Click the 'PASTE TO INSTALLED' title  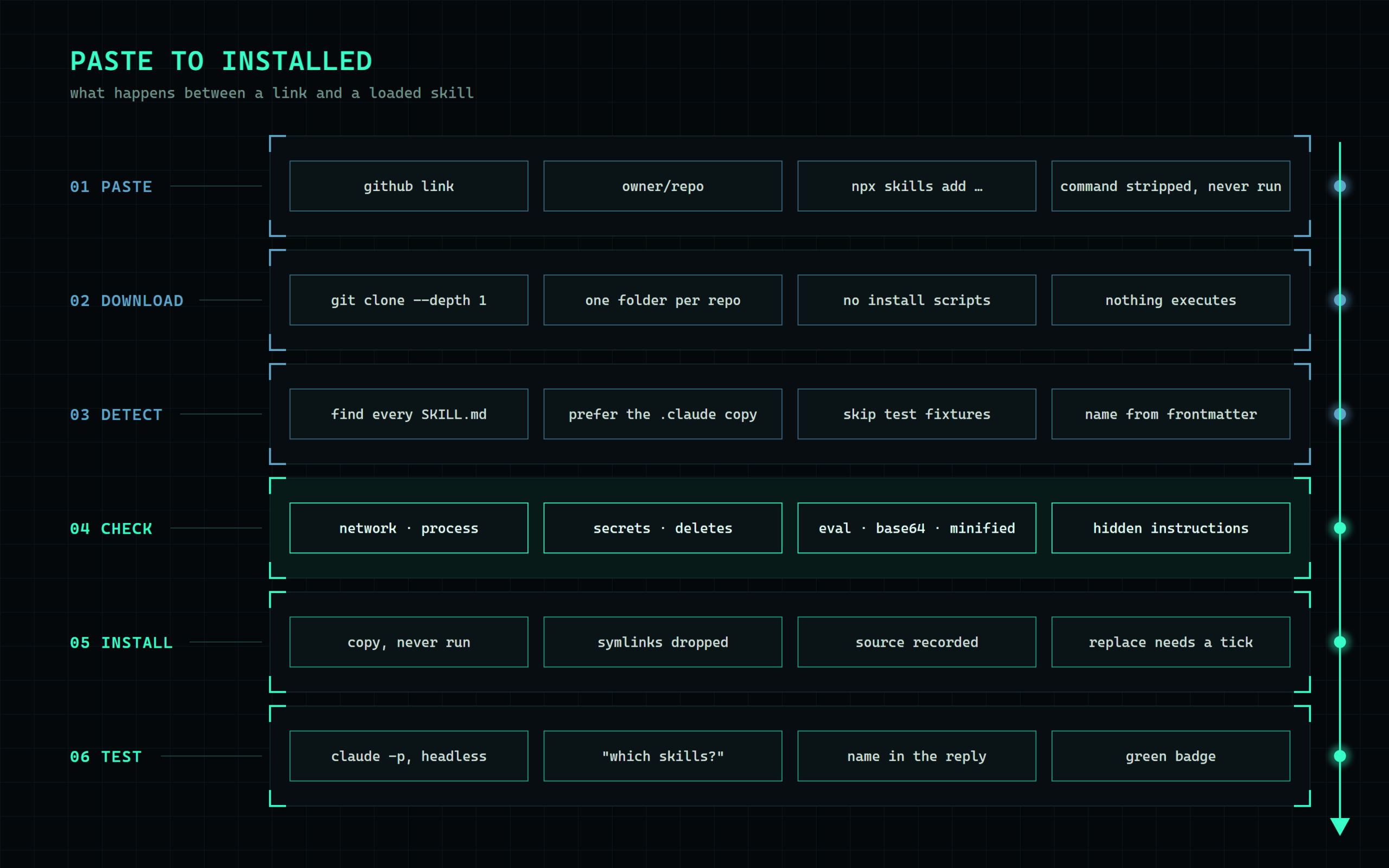click(221, 61)
